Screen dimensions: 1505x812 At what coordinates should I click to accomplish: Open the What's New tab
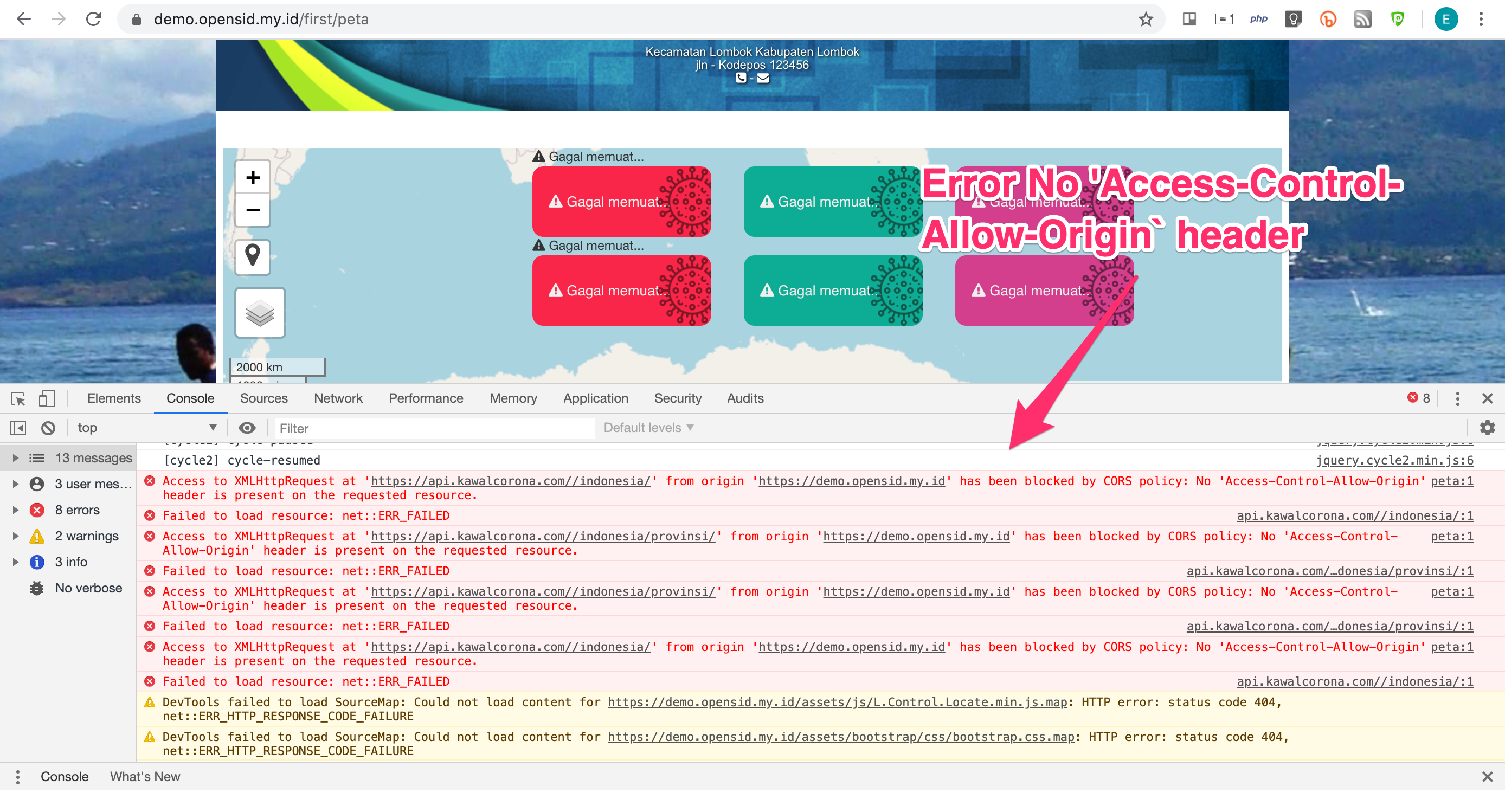click(x=144, y=776)
